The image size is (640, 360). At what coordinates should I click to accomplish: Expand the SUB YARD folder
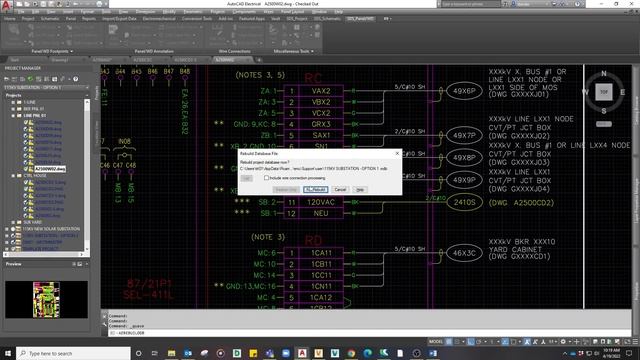13,222
